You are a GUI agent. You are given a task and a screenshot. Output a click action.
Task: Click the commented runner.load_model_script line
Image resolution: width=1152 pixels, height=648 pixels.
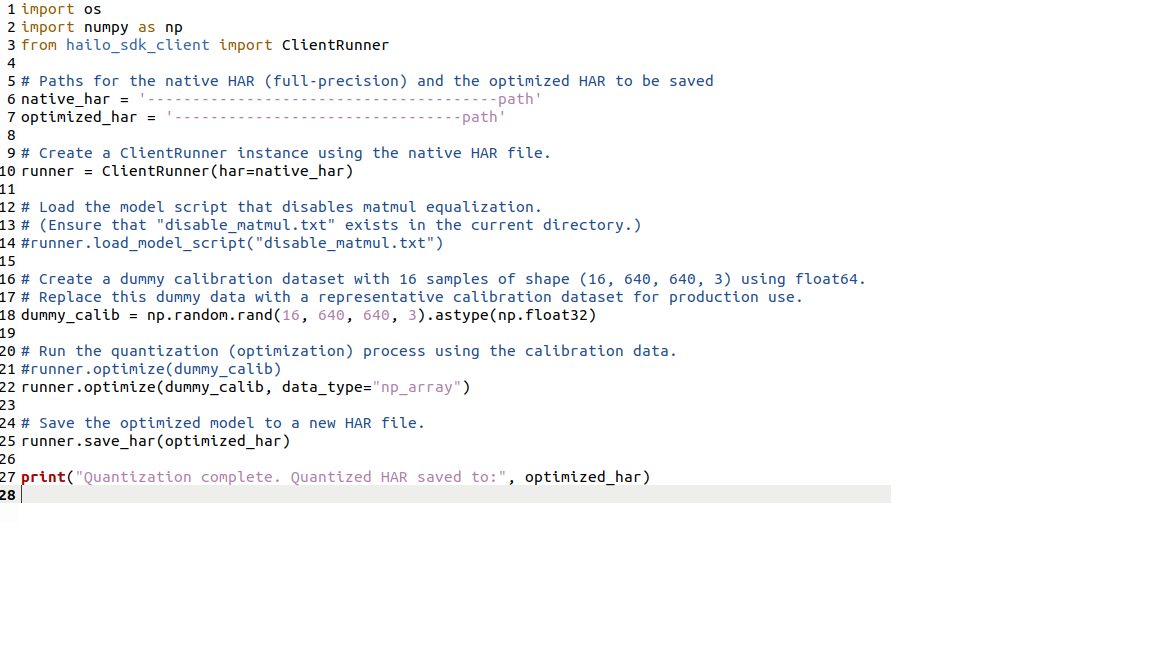(232, 243)
